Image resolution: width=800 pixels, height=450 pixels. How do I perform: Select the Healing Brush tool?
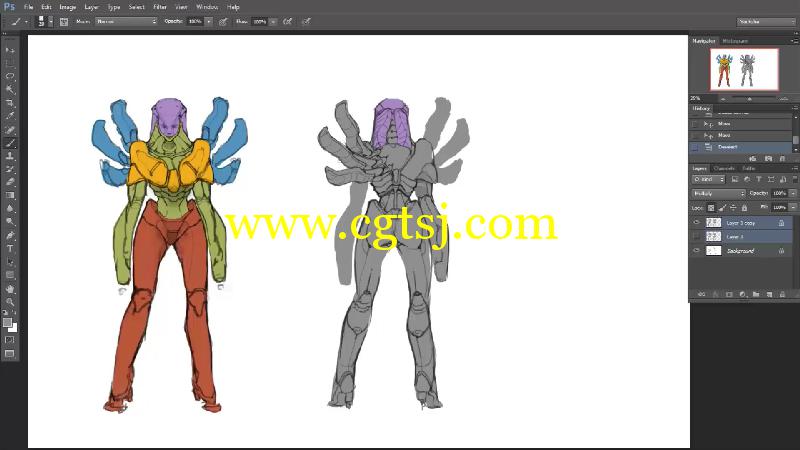pos(10,130)
